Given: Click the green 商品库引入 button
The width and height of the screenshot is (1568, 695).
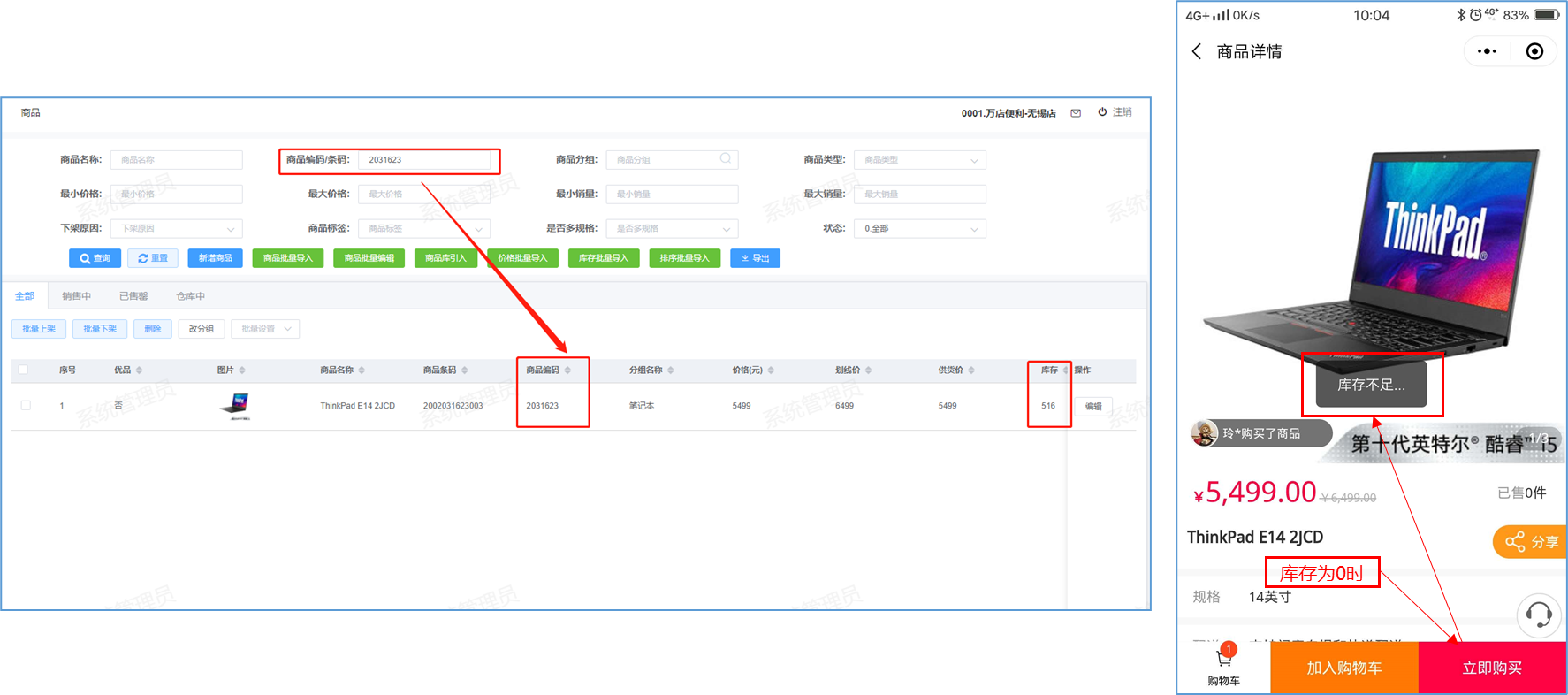Looking at the screenshot, I should point(445,258).
